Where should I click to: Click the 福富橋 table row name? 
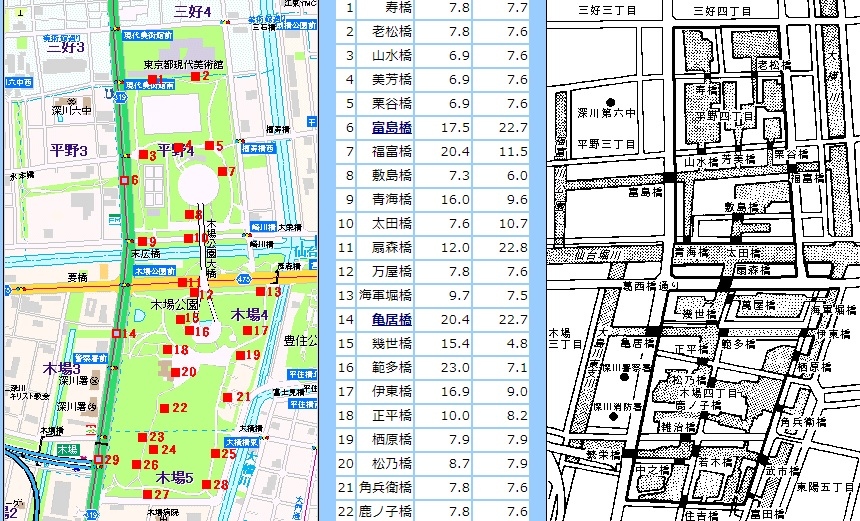tap(392, 151)
